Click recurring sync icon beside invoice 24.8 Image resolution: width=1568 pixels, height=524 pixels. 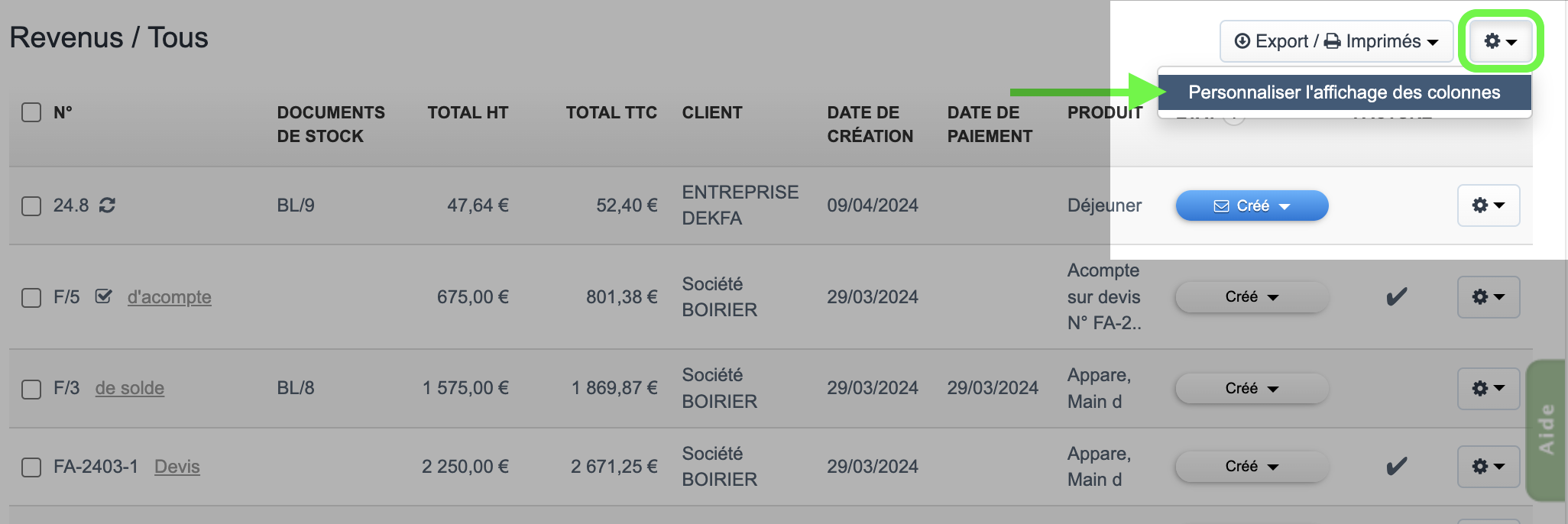point(108,205)
